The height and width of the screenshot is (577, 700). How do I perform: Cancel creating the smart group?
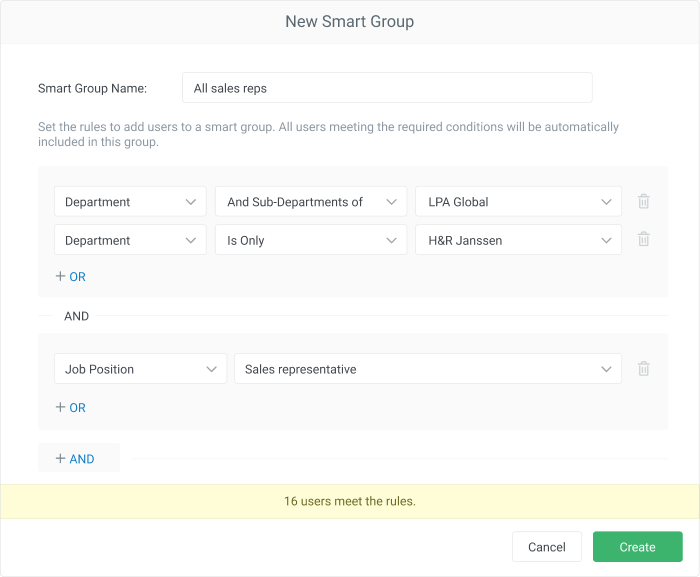point(546,547)
